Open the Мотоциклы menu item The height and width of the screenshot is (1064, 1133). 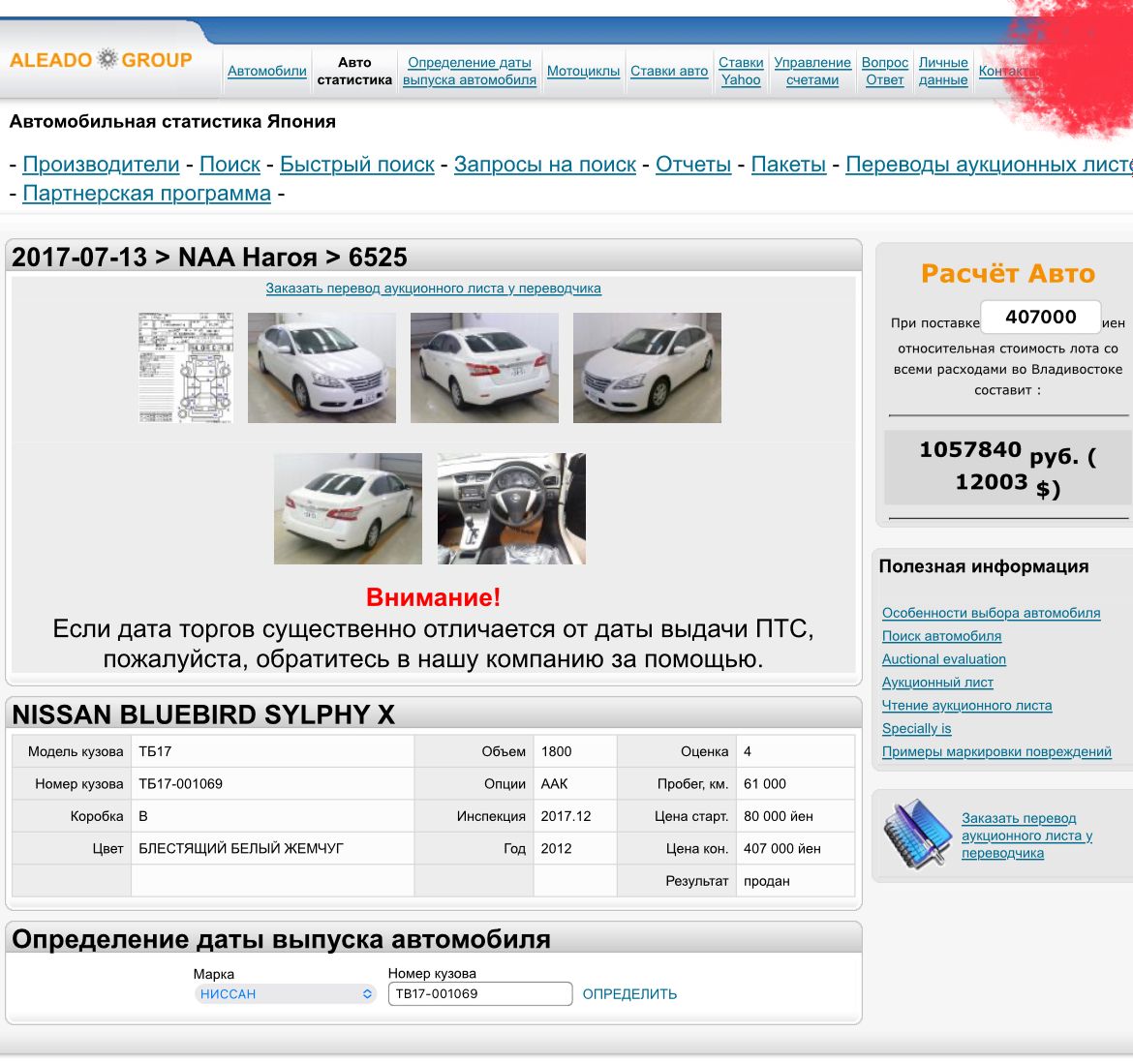(583, 71)
